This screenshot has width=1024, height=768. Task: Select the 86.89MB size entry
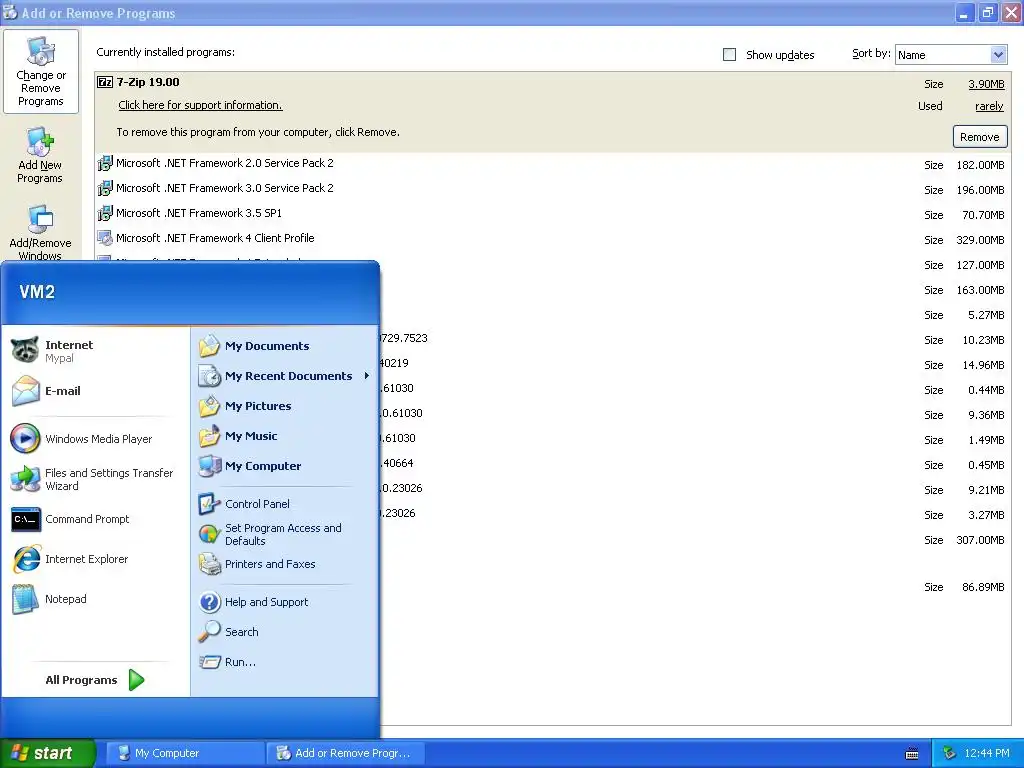point(983,587)
